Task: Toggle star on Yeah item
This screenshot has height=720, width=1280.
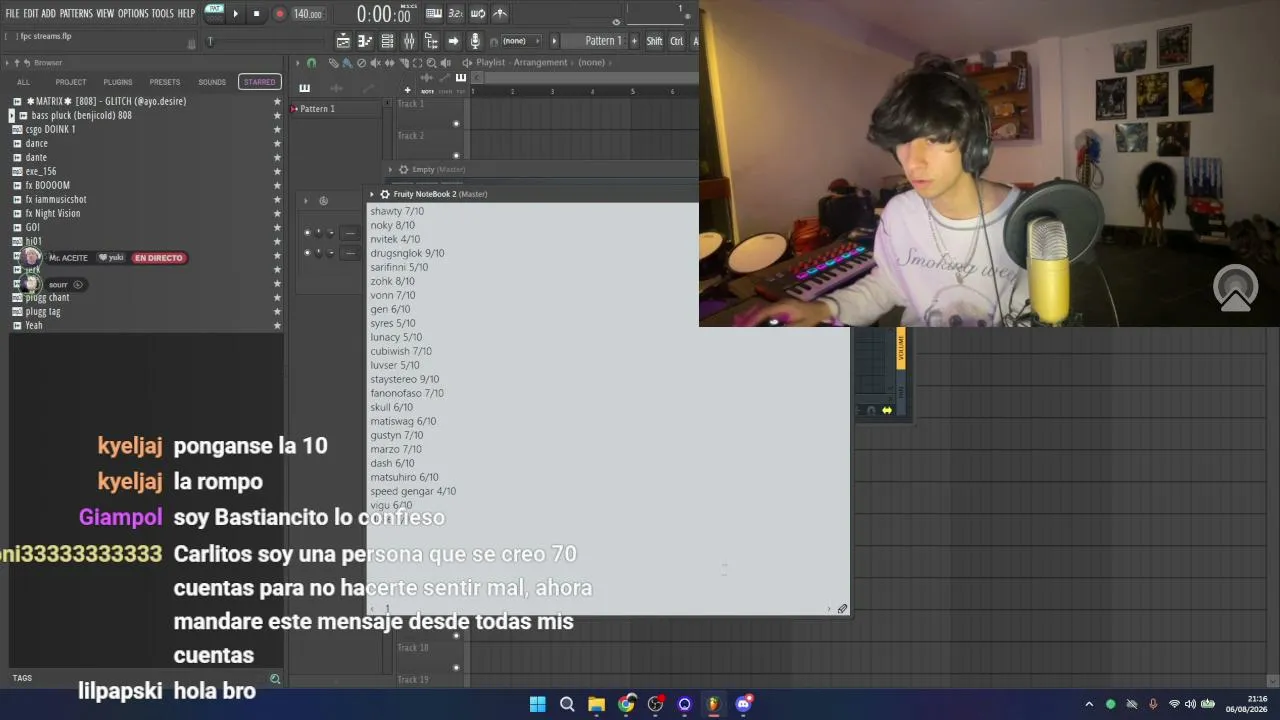Action: click(x=277, y=325)
